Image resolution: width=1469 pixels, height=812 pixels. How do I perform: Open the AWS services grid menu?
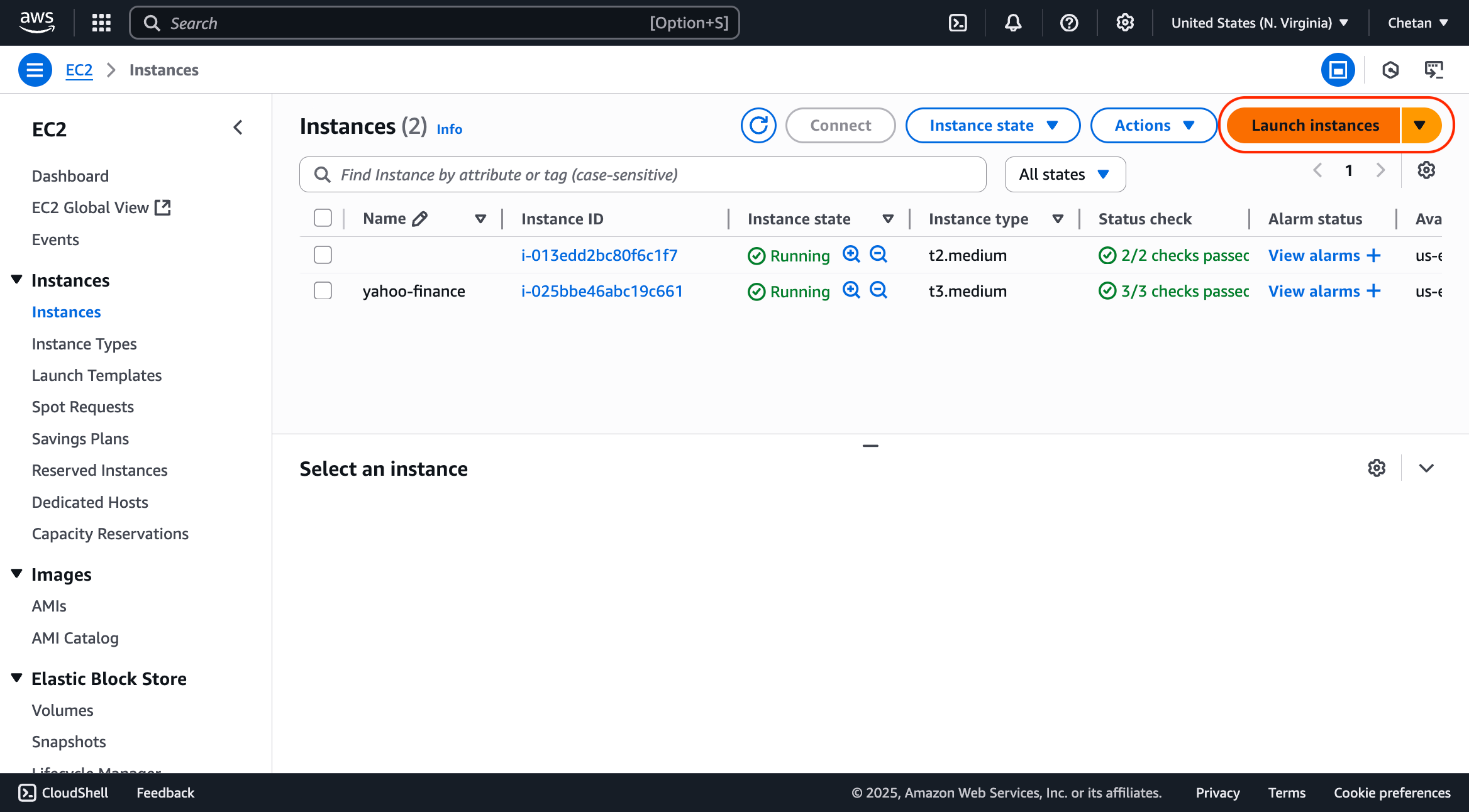point(101,23)
